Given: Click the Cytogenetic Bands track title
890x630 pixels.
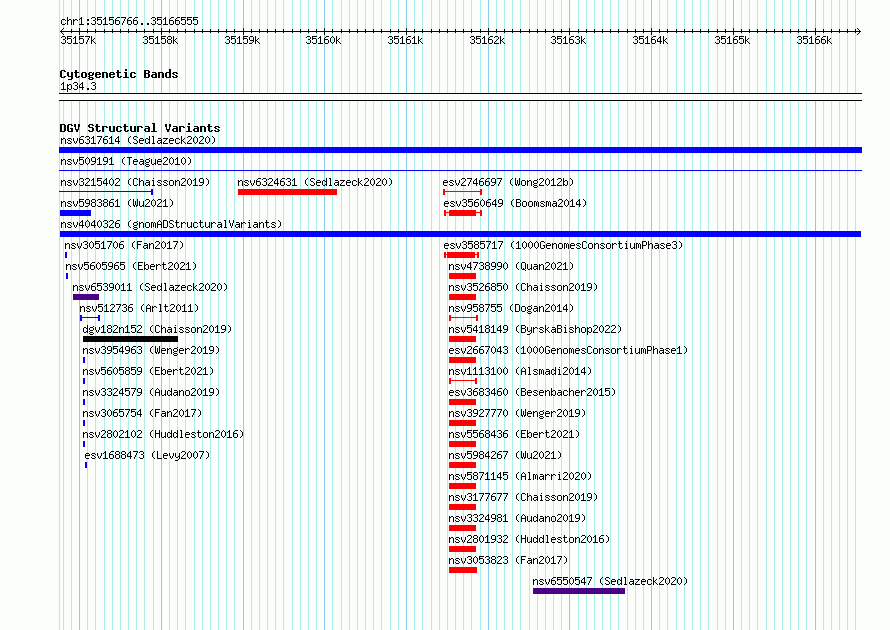Looking at the screenshot, I should (x=119, y=74).
